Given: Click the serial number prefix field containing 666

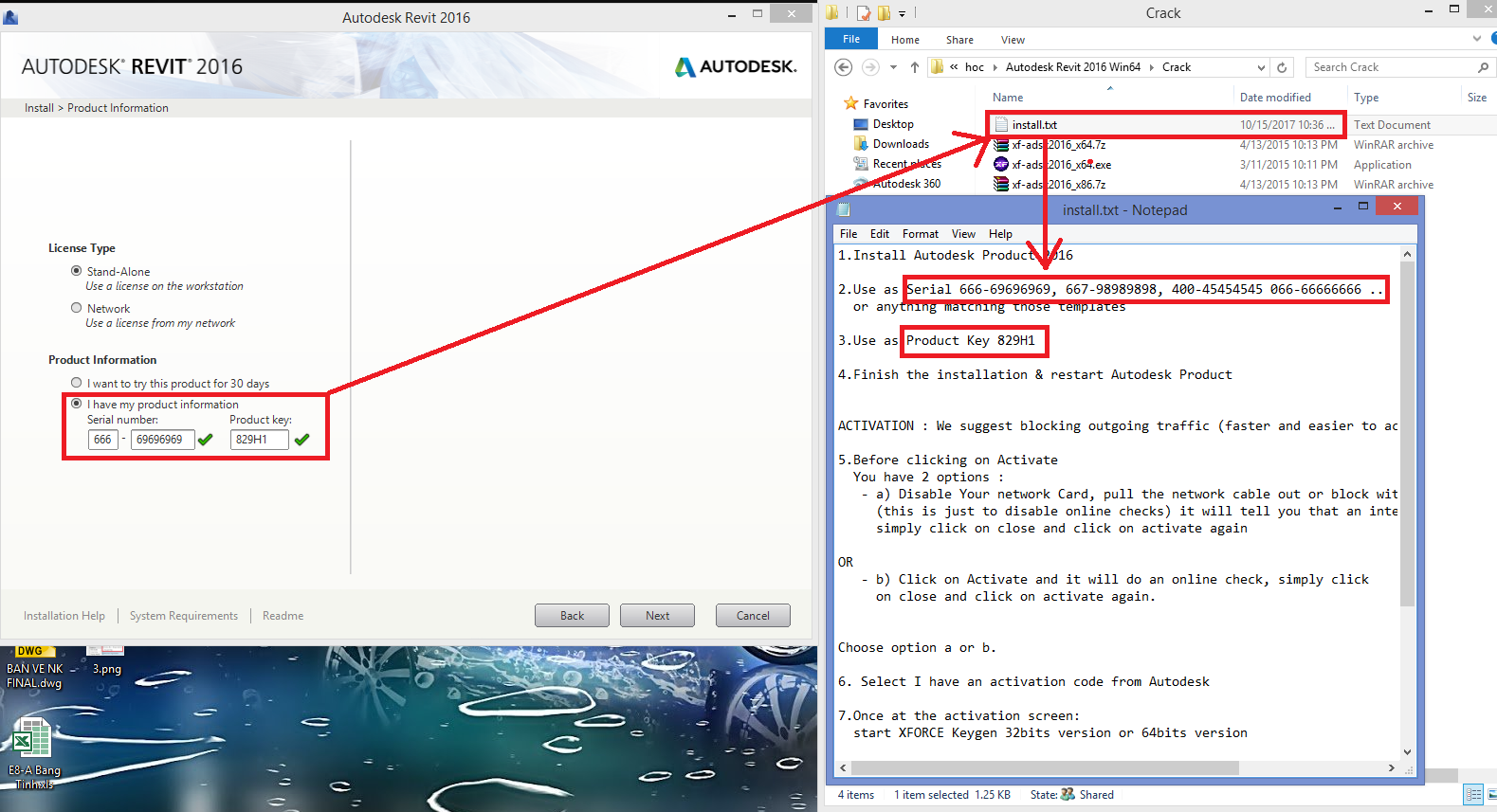Looking at the screenshot, I should pos(103,440).
